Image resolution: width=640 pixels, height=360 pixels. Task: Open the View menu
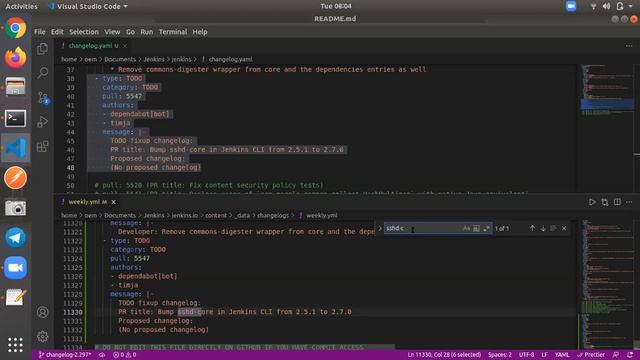112,32
